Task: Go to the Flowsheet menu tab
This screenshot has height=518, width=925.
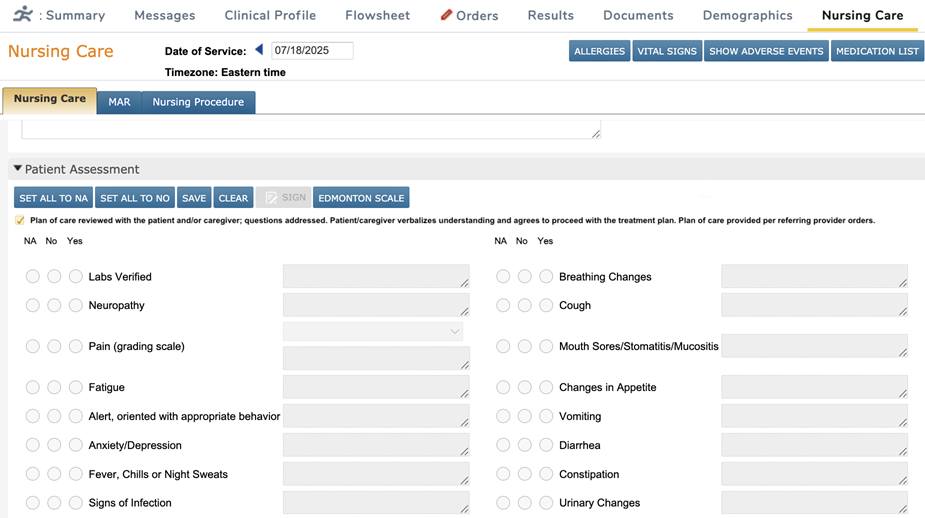Action: (x=377, y=15)
